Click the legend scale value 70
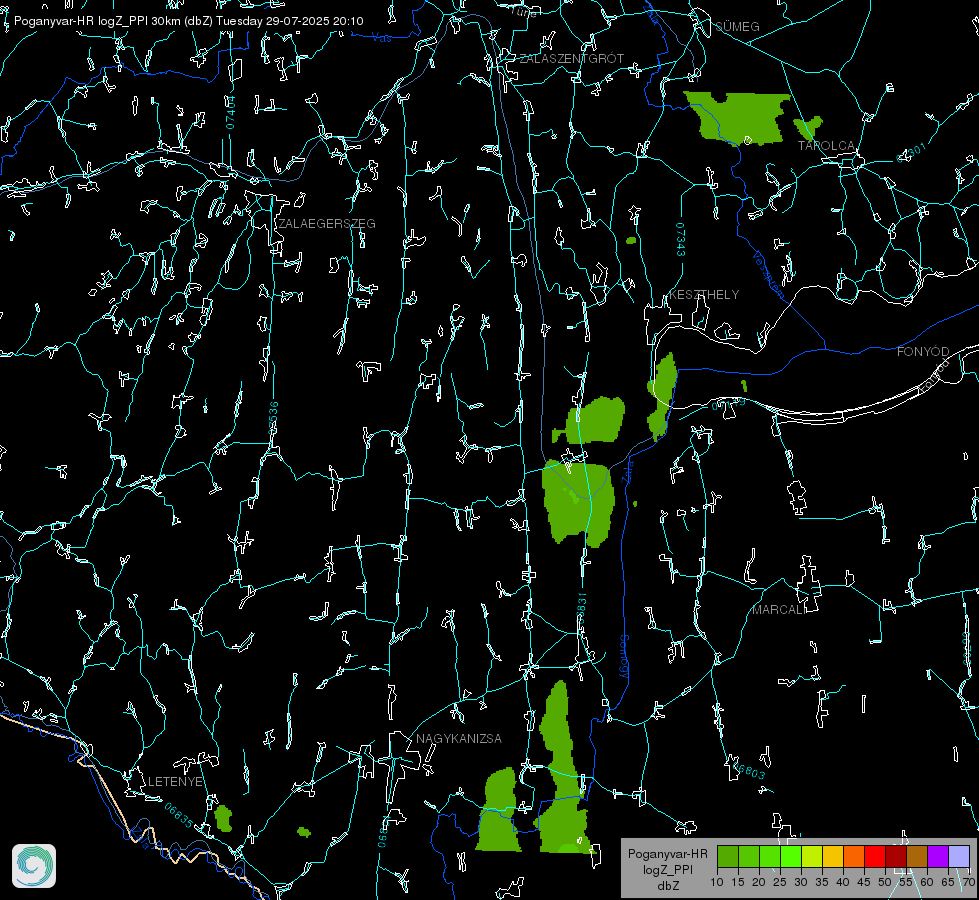The height and width of the screenshot is (900, 979). click(x=968, y=882)
